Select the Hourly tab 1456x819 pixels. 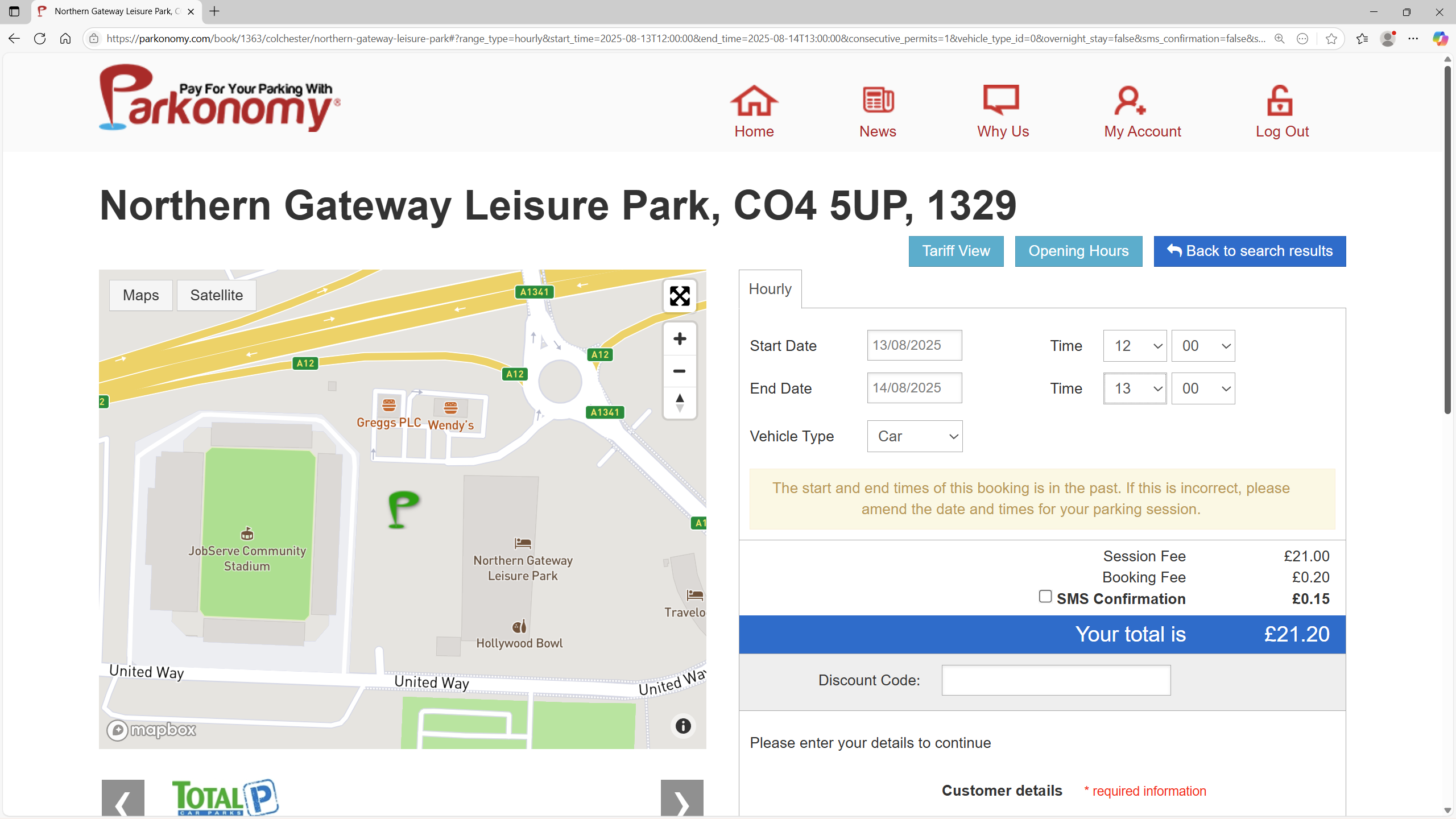[770, 289]
